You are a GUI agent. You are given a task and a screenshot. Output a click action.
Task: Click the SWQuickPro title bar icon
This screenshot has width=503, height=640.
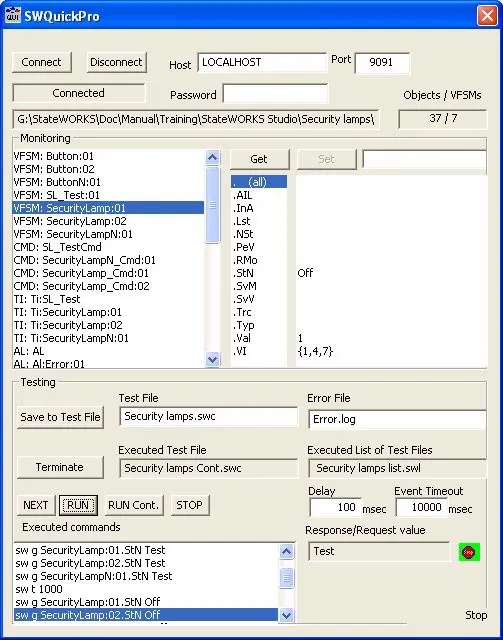pyautogui.click(x=13, y=16)
